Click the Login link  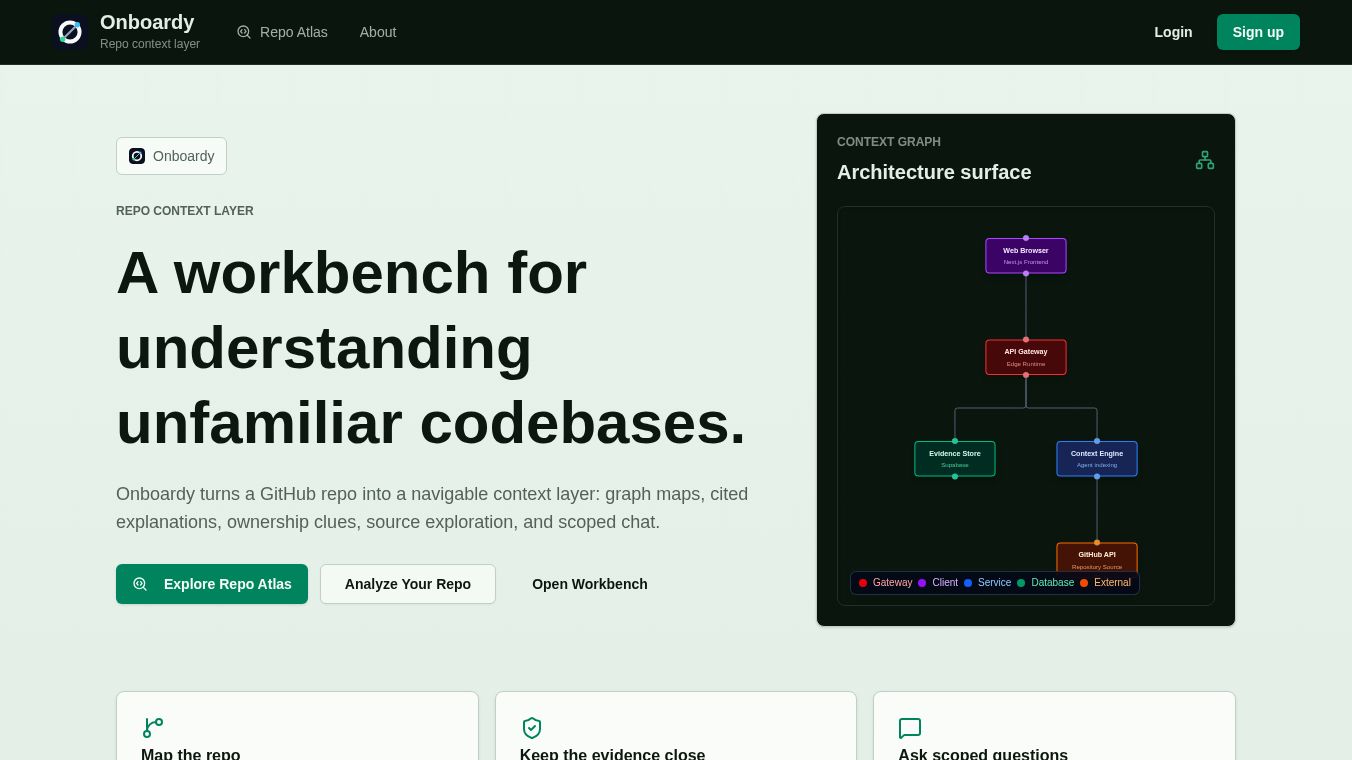1173,32
